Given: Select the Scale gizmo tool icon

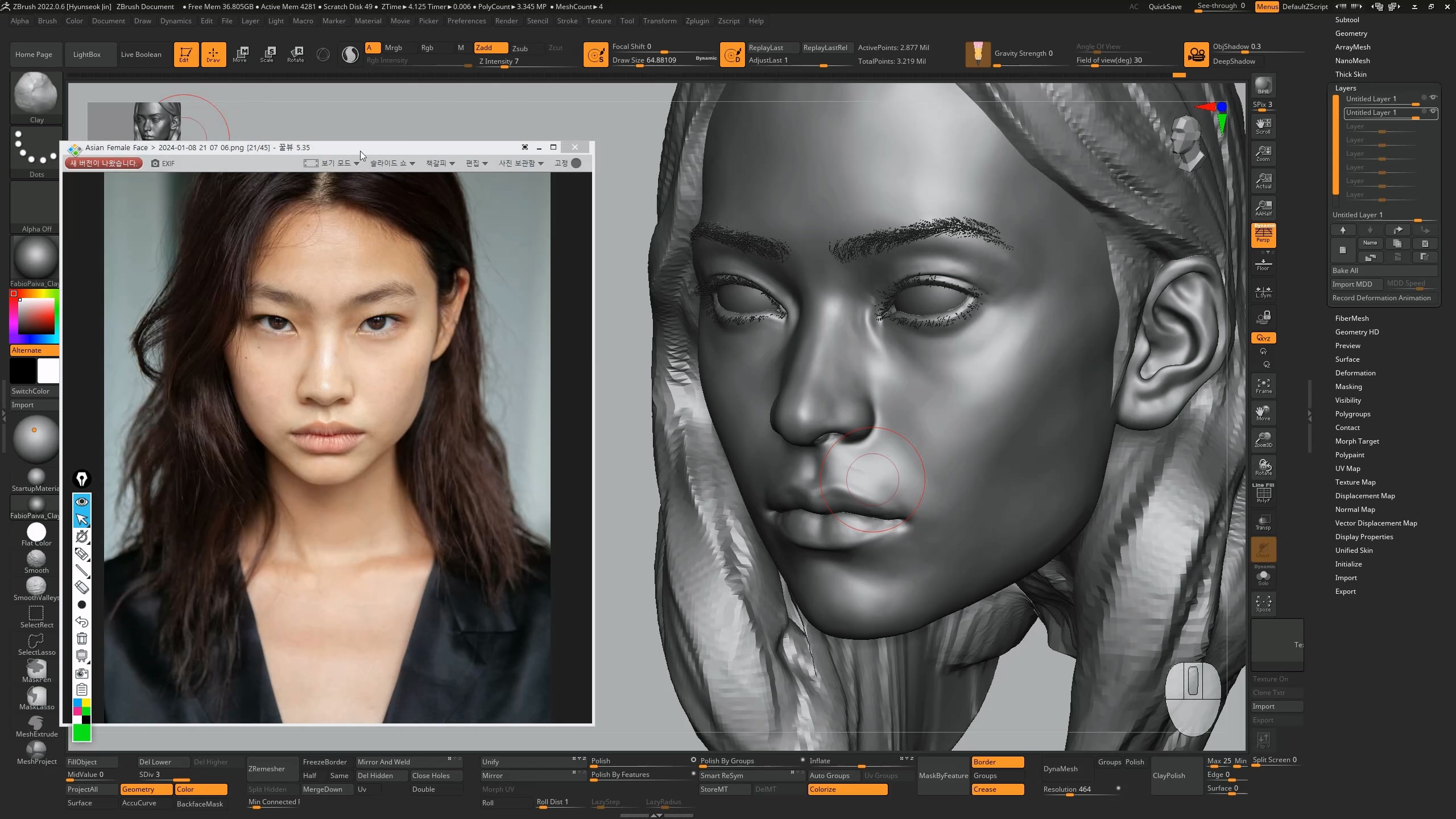Looking at the screenshot, I should [267, 54].
